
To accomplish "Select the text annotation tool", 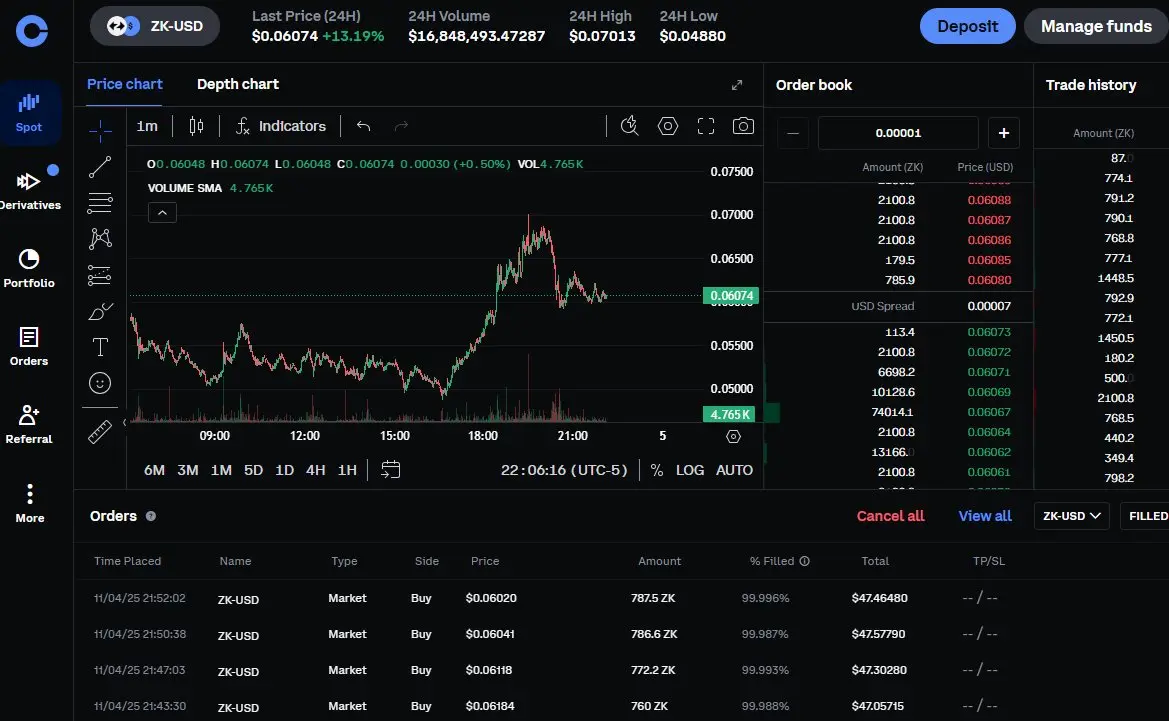I will point(100,347).
